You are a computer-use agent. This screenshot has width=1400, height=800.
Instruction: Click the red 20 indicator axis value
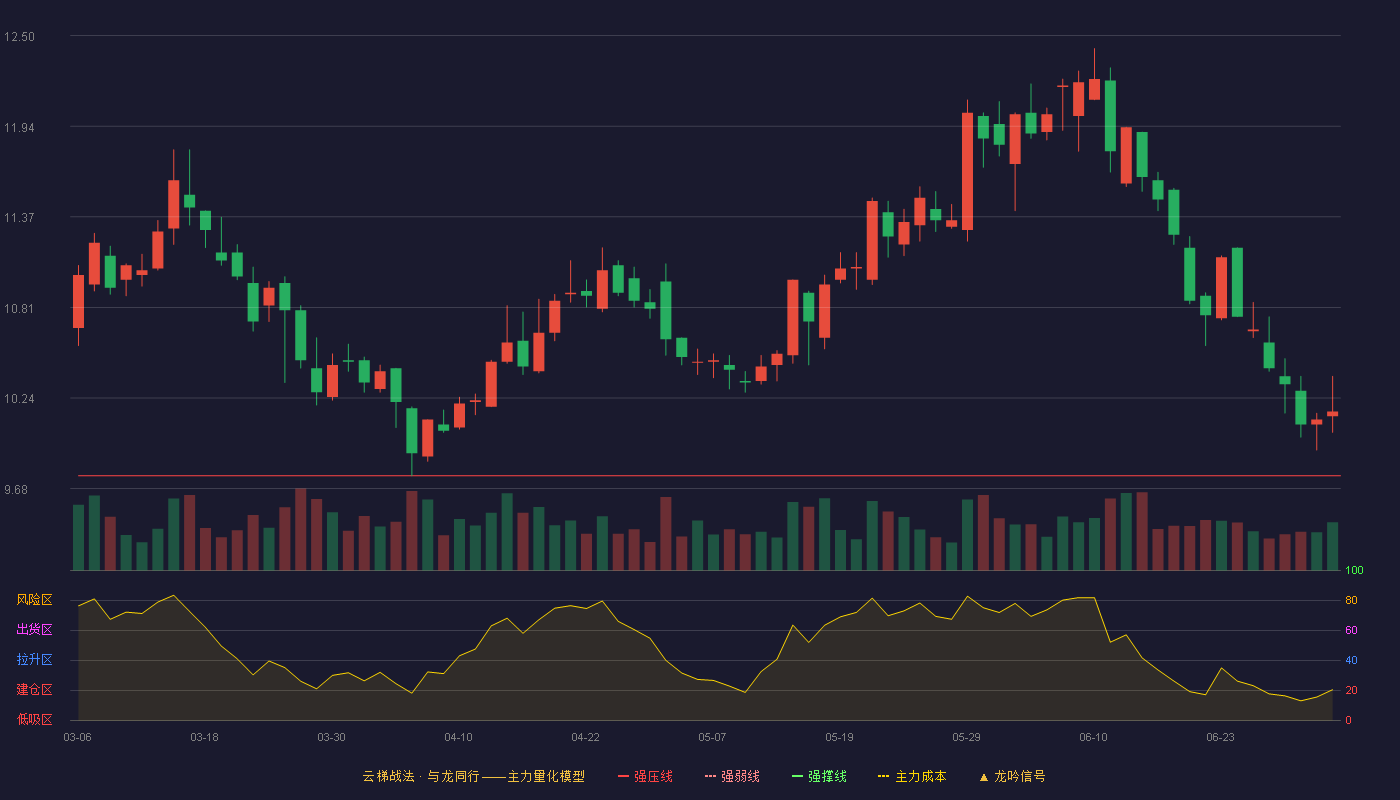[x=1351, y=691]
